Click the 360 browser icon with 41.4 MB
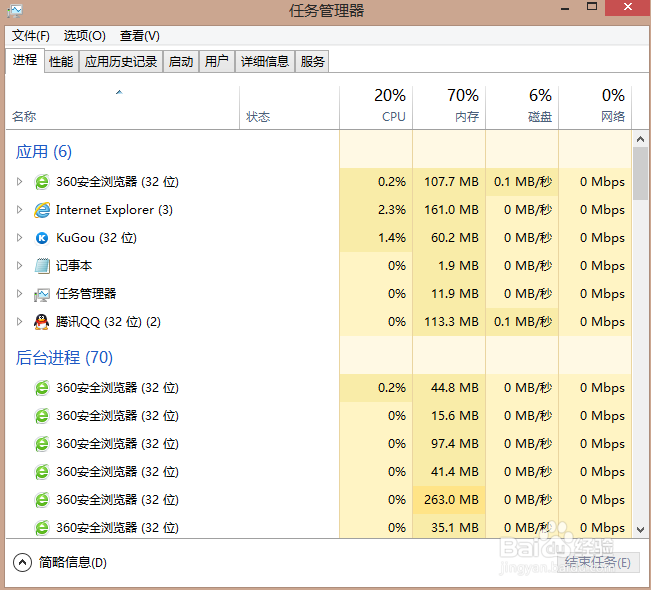Image resolution: width=651 pixels, height=590 pixels. pos(42,472)
